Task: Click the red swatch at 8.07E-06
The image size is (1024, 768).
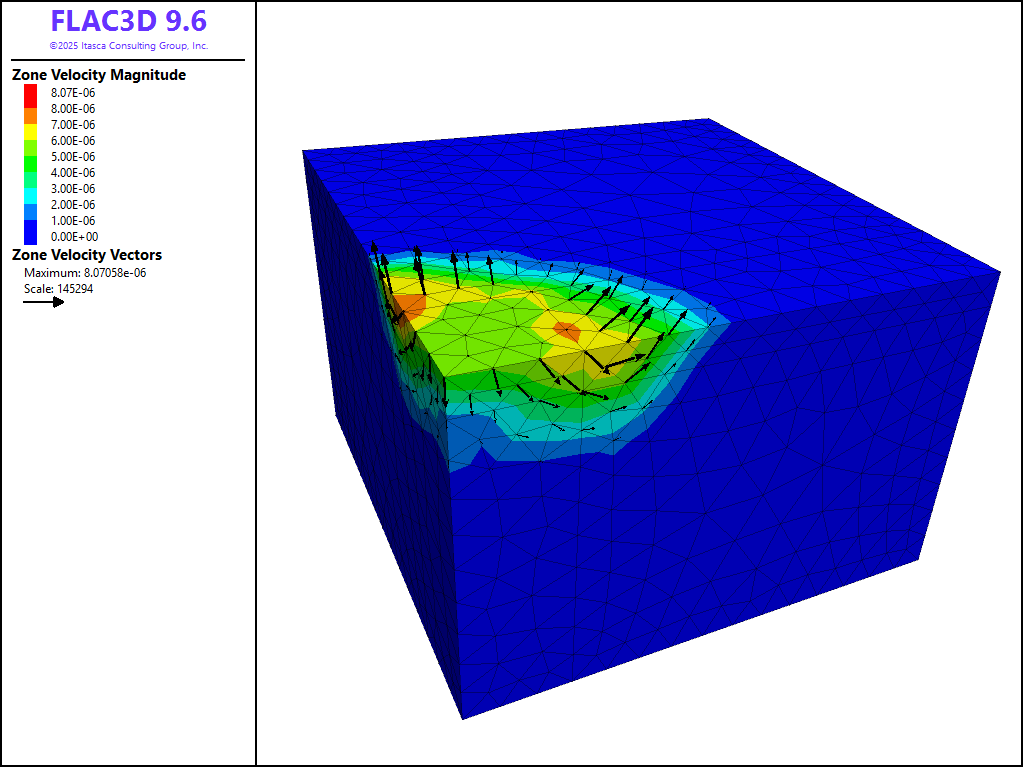Action: point(31,93)
